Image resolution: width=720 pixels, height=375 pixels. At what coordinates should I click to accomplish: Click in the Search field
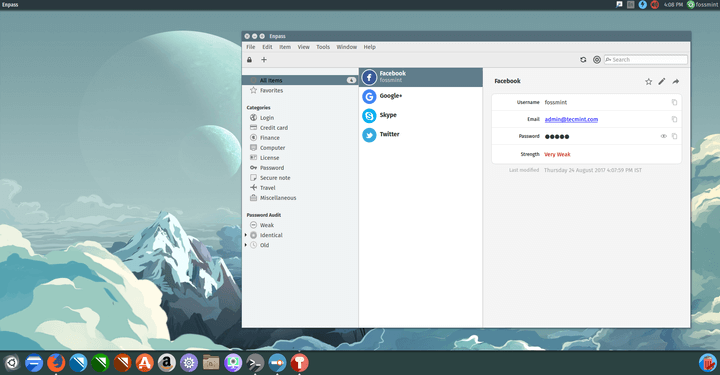[x=646, y=60]
